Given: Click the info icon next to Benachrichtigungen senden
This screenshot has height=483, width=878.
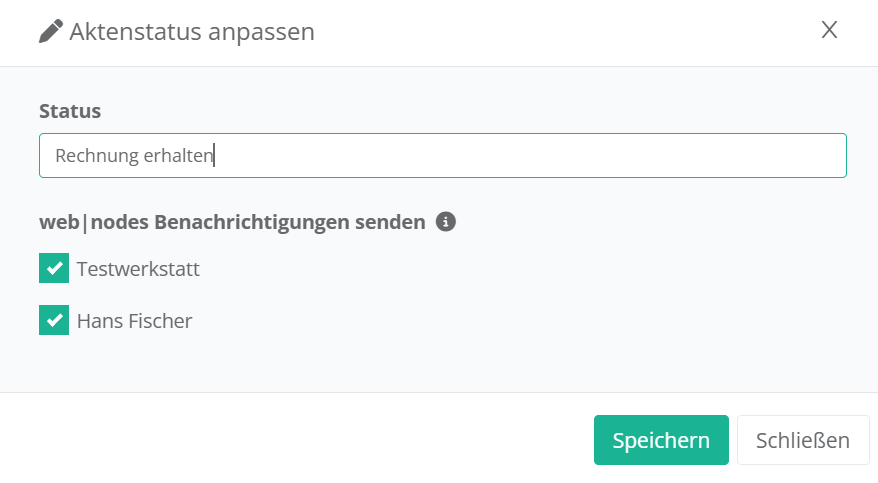Looking at the screenshot, I should [446, 222].
